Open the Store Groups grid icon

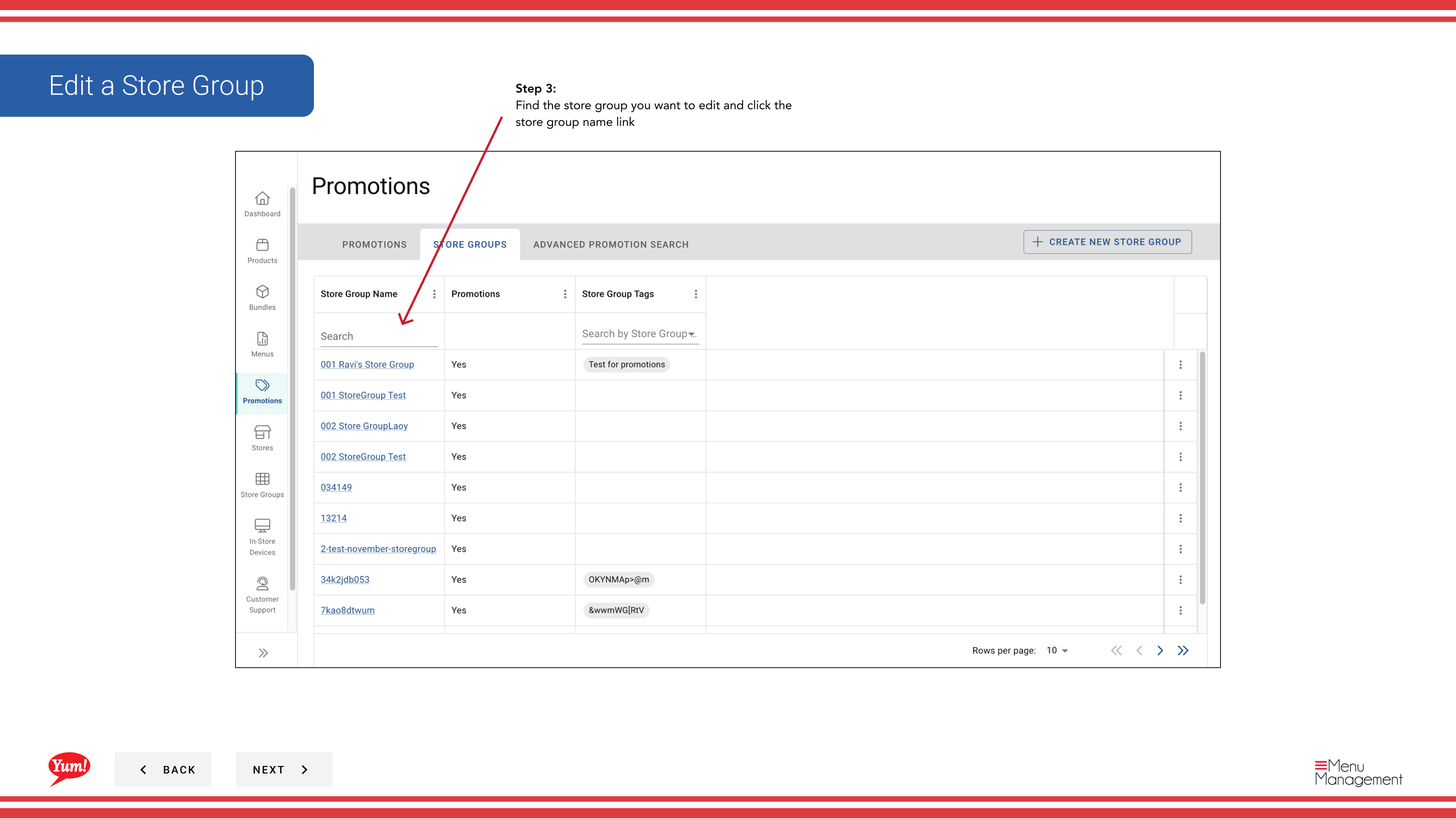pos(262,479)
